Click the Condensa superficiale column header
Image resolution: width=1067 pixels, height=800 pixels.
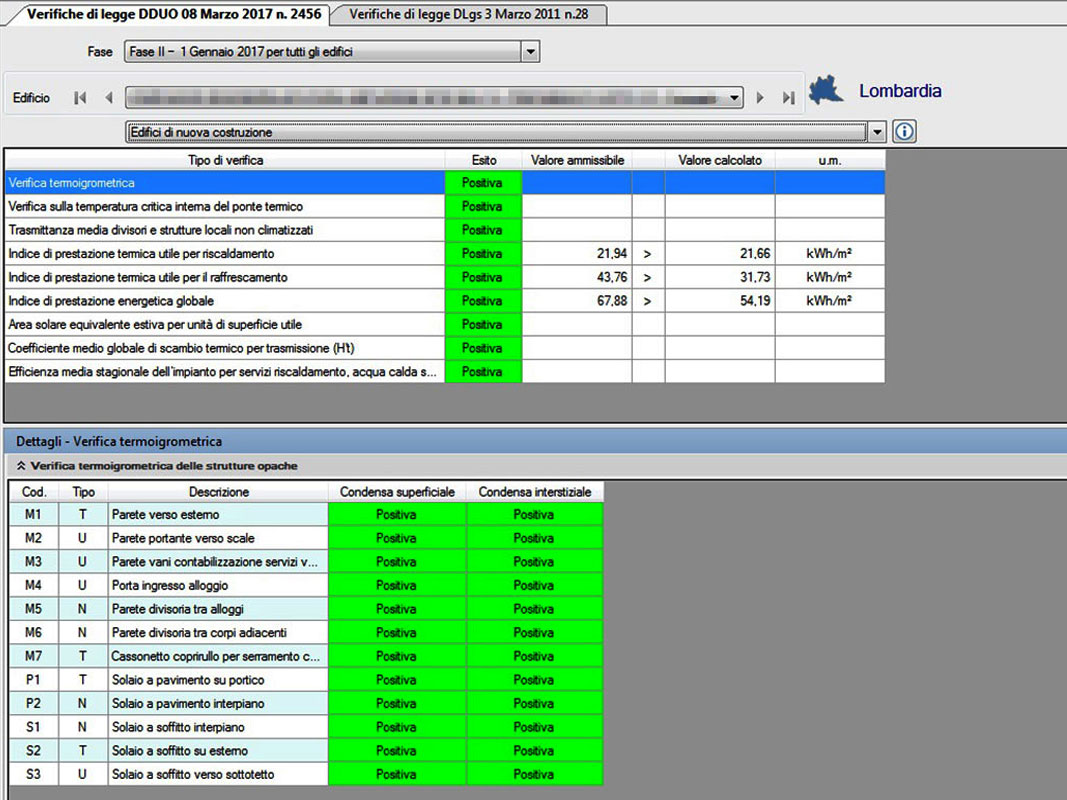click(397, 492)
